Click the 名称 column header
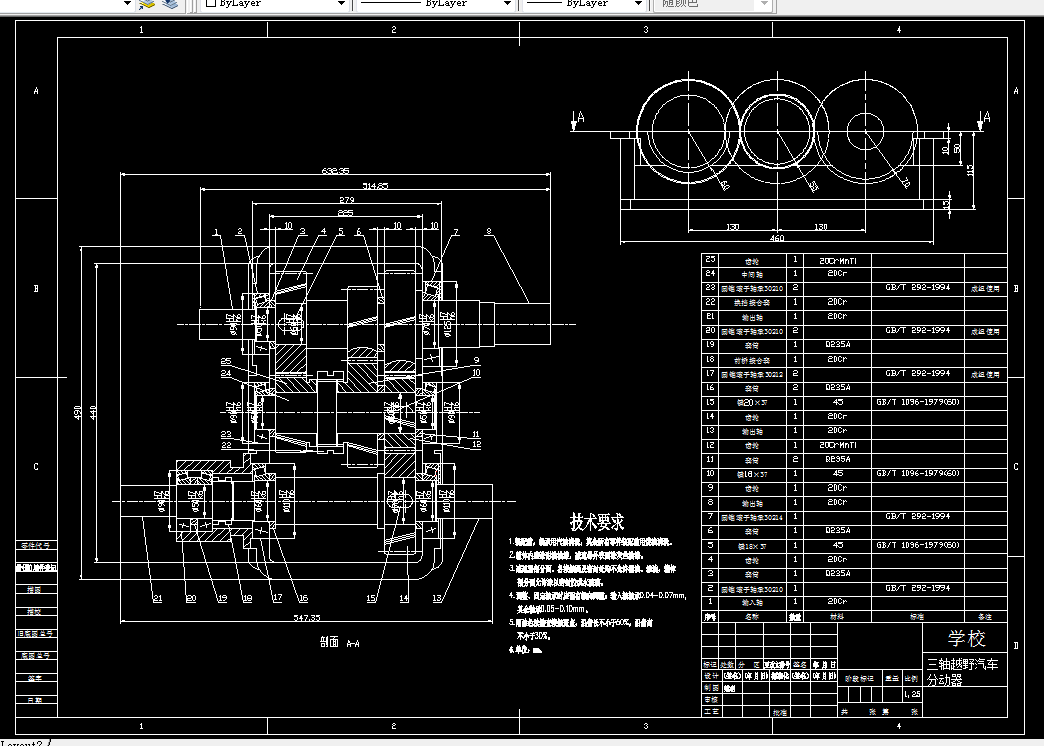Screen dimensions: 1044x746 click(x=752, y=617)
